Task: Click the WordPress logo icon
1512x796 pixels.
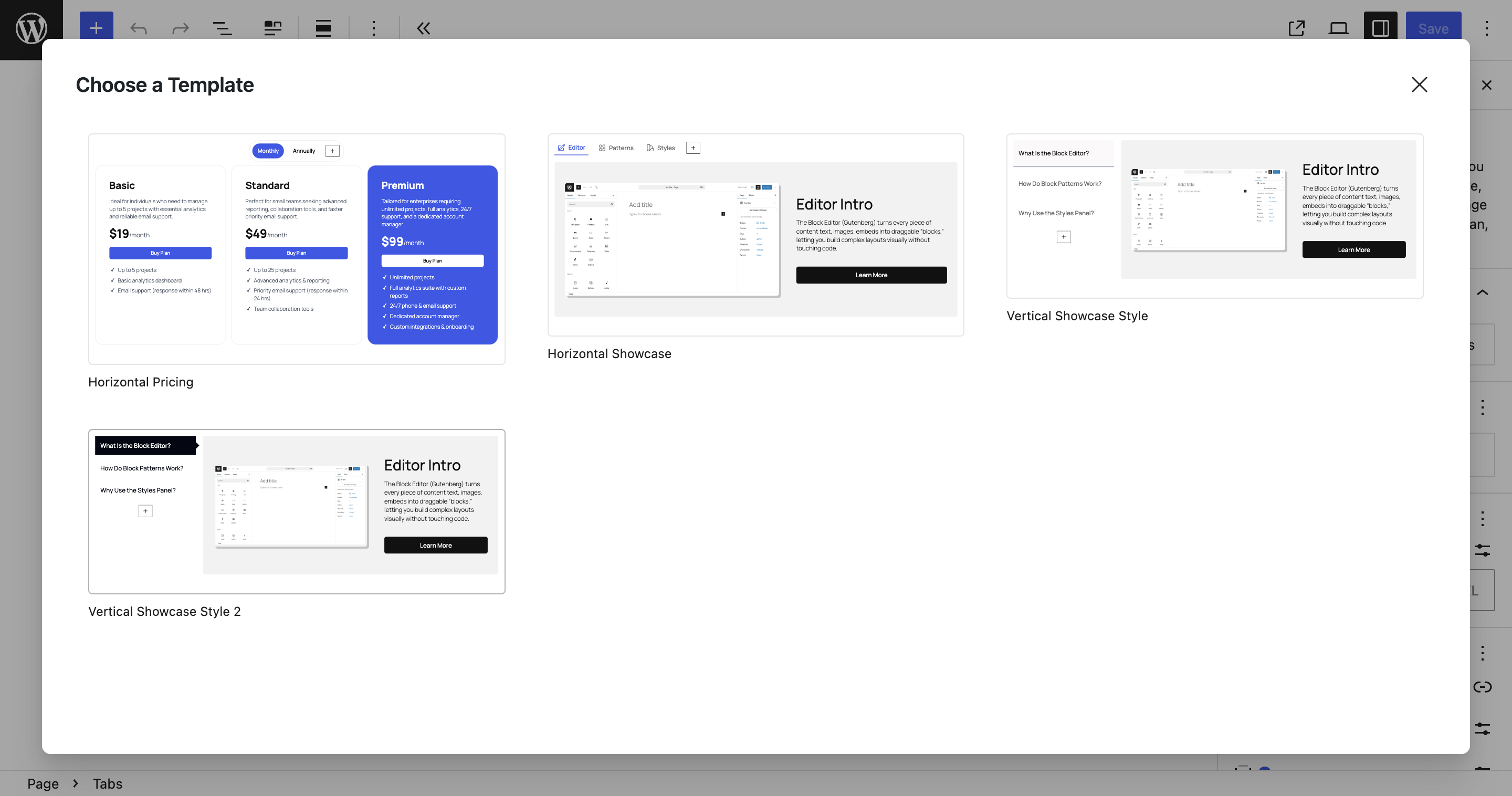Action: (x=31, y=28)
